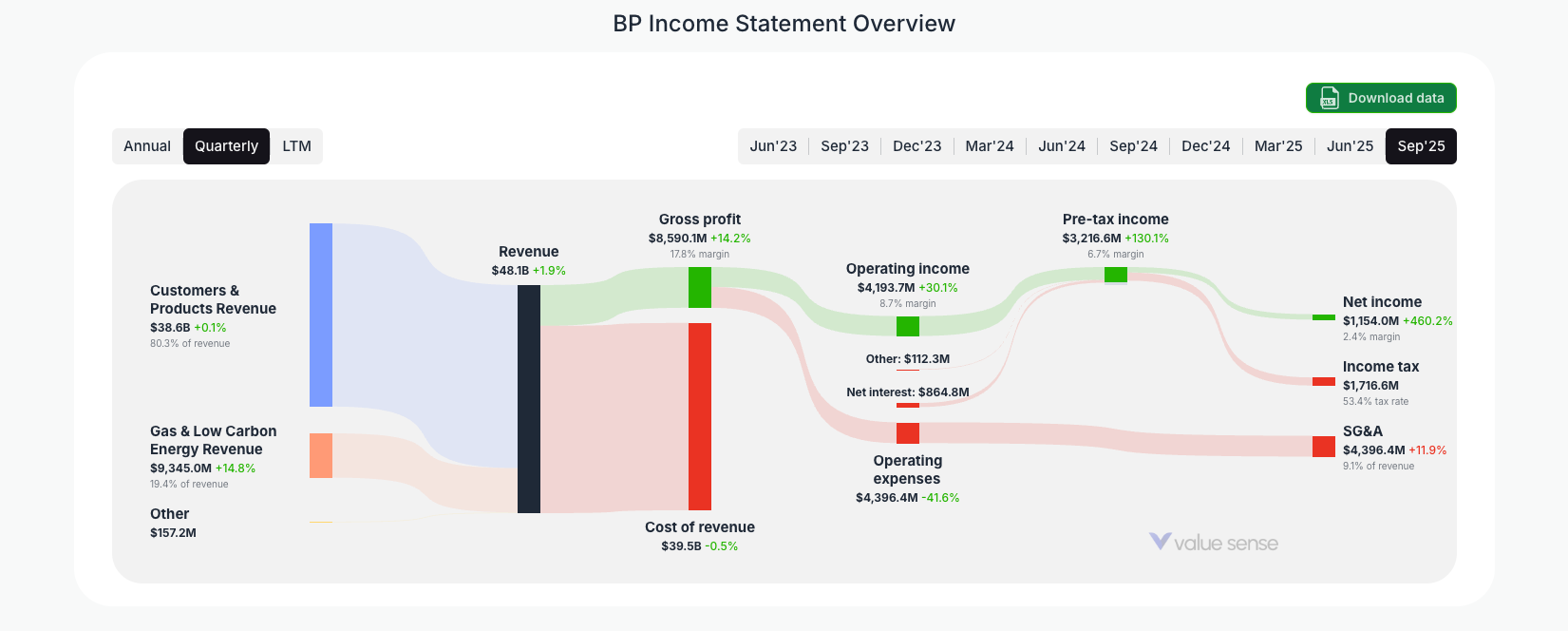1568x631 pixels.
Task: Click the Net income value link
Action: pos(1370,320)
